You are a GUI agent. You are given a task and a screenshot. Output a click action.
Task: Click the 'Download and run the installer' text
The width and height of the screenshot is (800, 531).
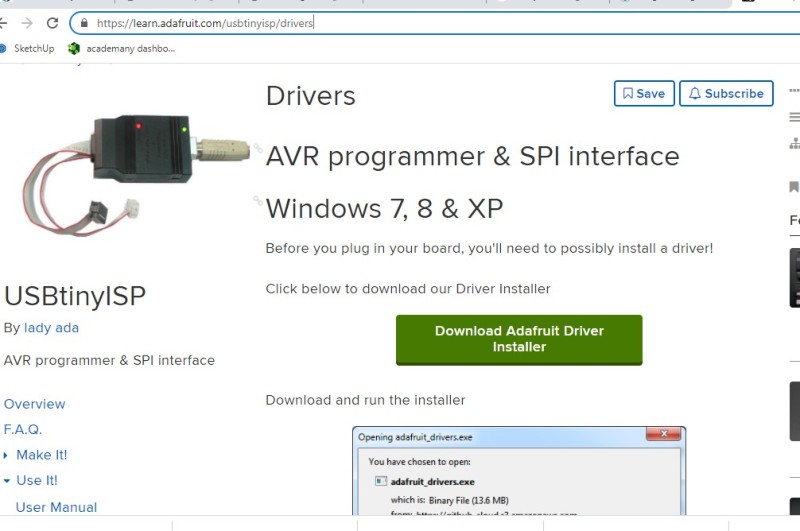click(x=365, y=400)
